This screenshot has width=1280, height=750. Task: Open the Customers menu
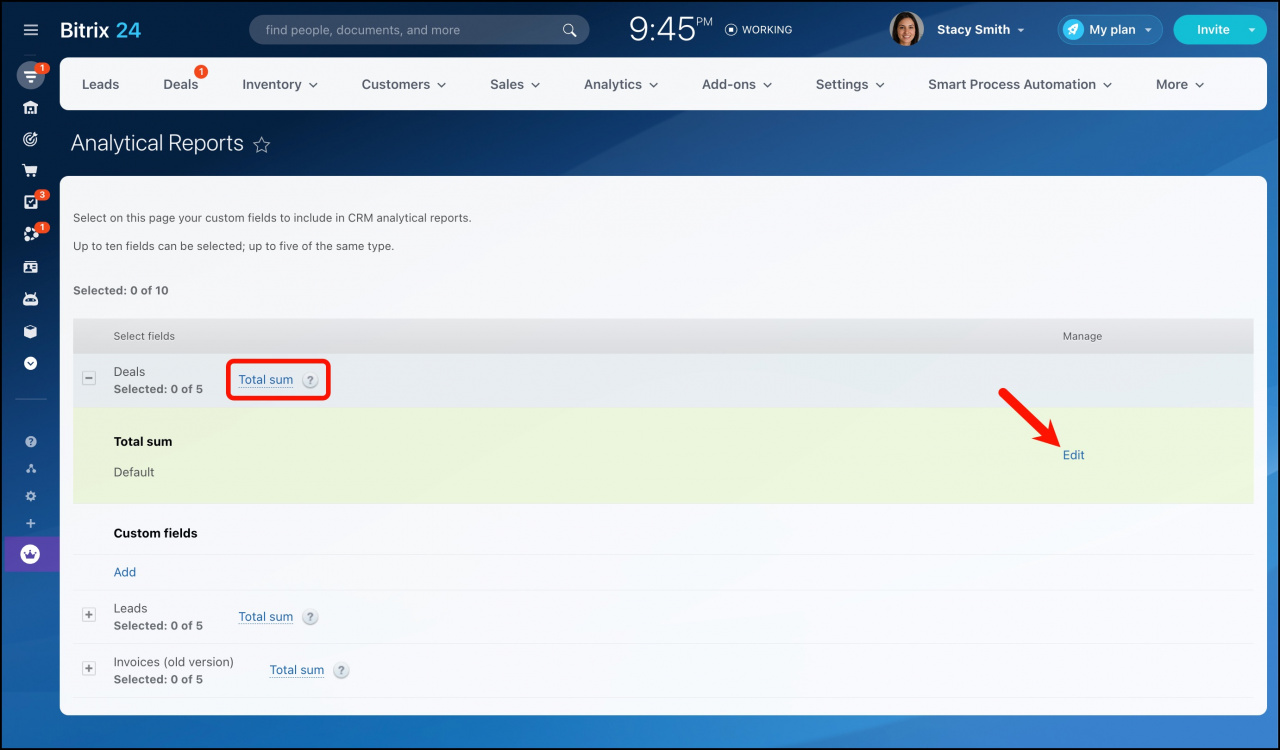click(404, 84)
